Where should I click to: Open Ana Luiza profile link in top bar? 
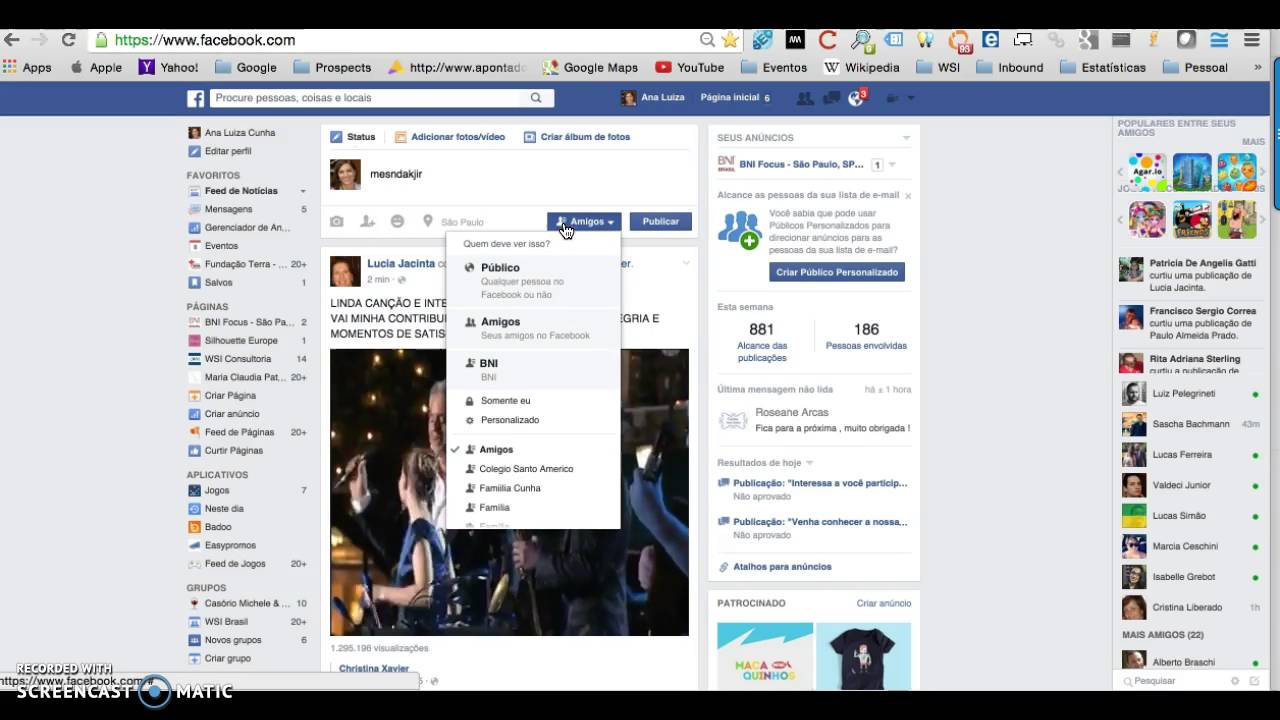click(652, 98)
